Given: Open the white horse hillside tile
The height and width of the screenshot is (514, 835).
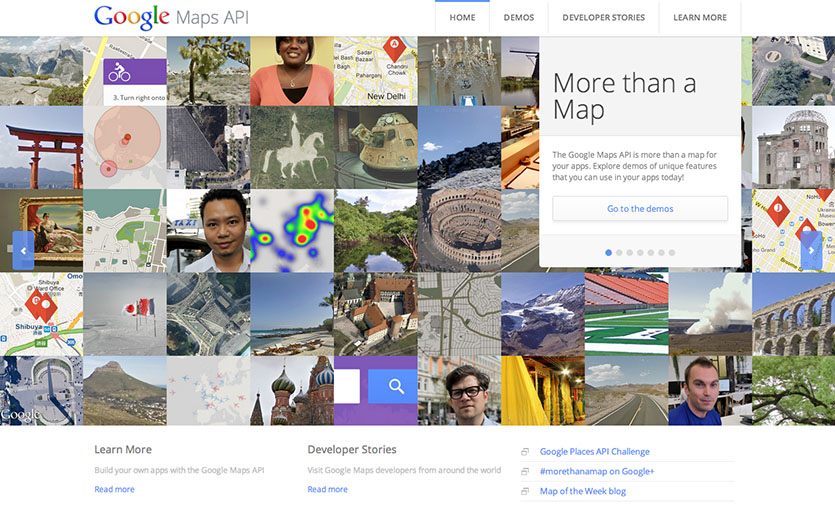Looking at the screenshot, I should point(292,147).
